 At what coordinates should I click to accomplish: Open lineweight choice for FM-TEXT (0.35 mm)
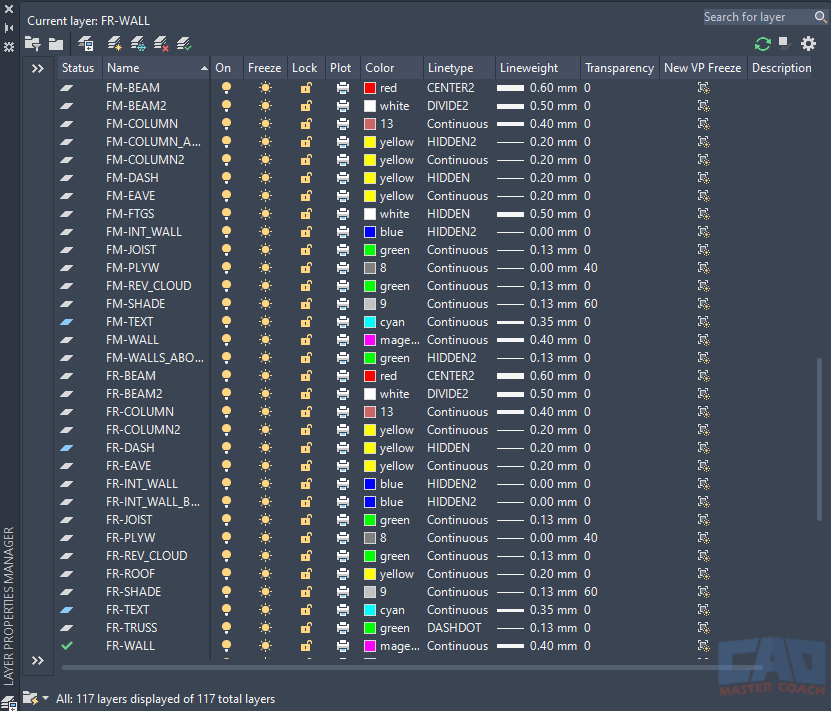(537, 322)
